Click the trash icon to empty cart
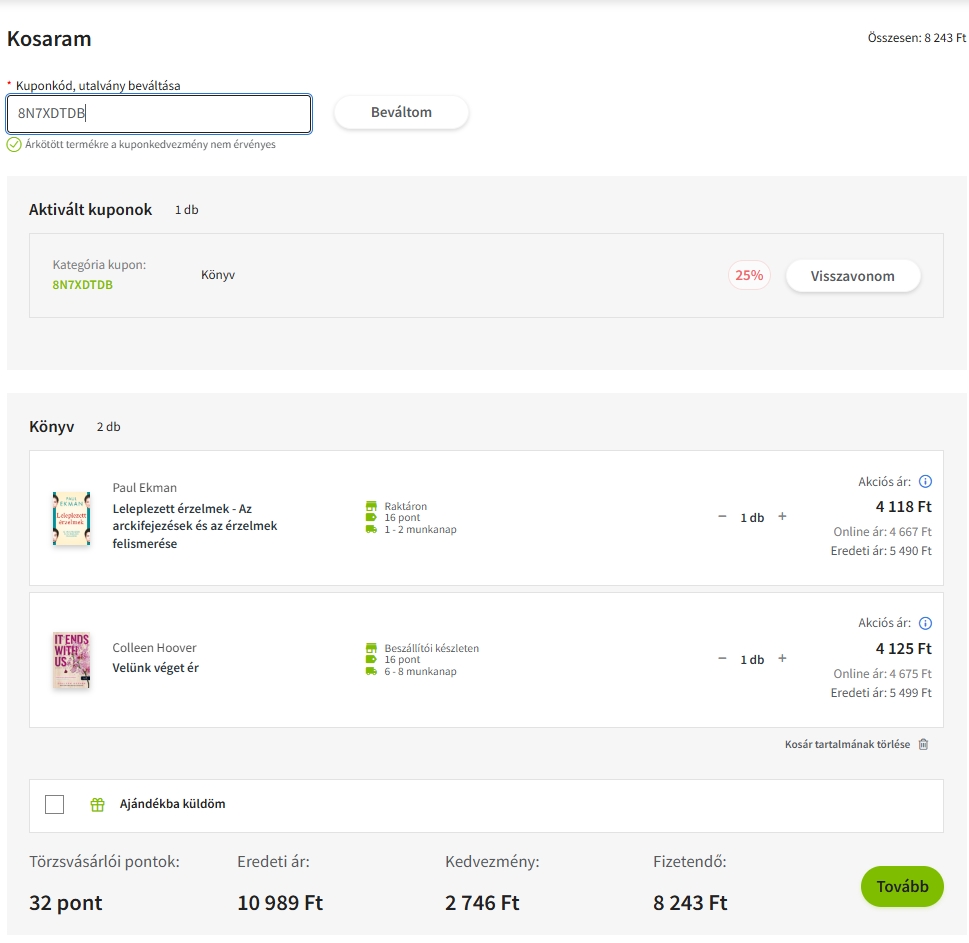Screen dimensions: 969x943 click(x=923, y=744)
